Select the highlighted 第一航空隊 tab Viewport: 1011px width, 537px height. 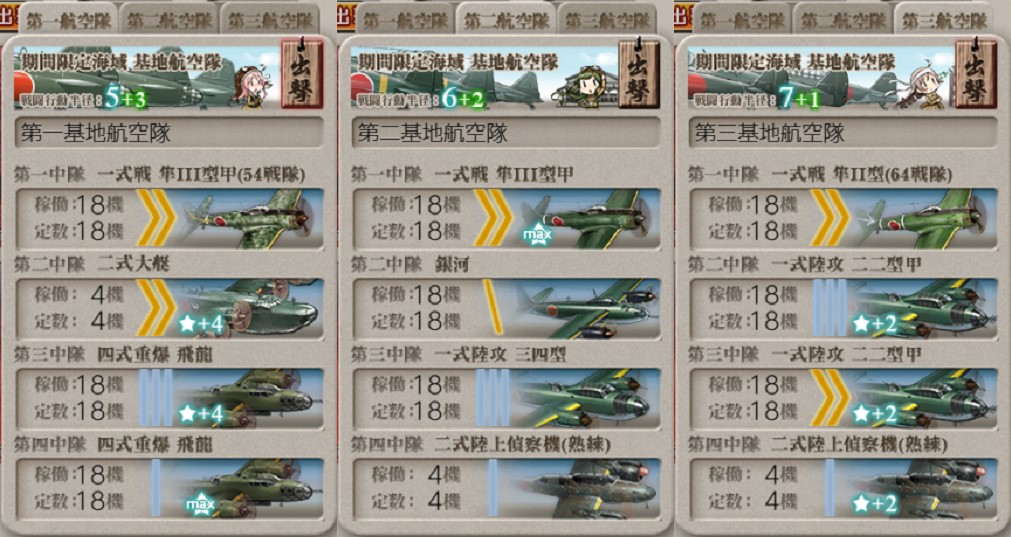point(68,19)
